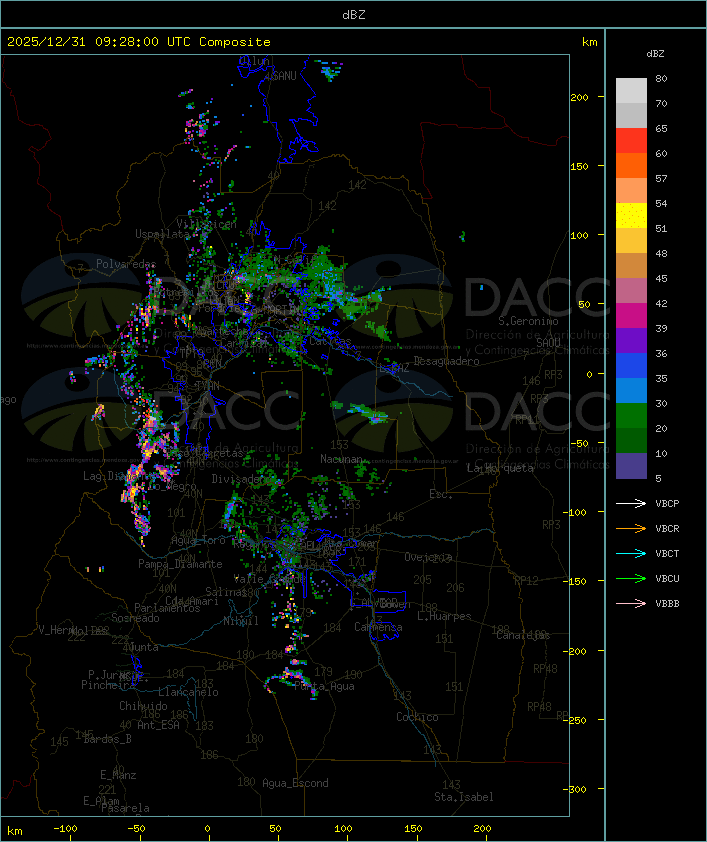Viewport: 707px width, 842px height.
Task: Click the 2025/12/31 09:28:00 UTC Composite timestamp
Action: point(139,42)
